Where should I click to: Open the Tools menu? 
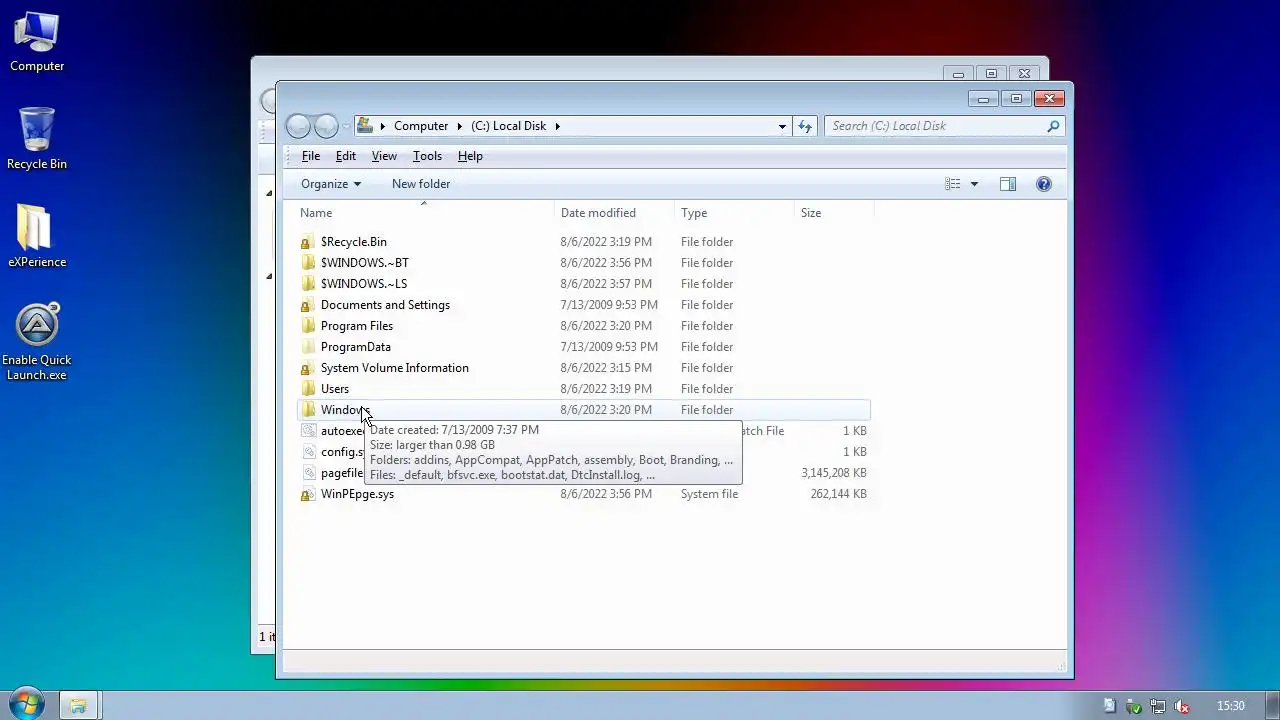click(x=427, y=156)
